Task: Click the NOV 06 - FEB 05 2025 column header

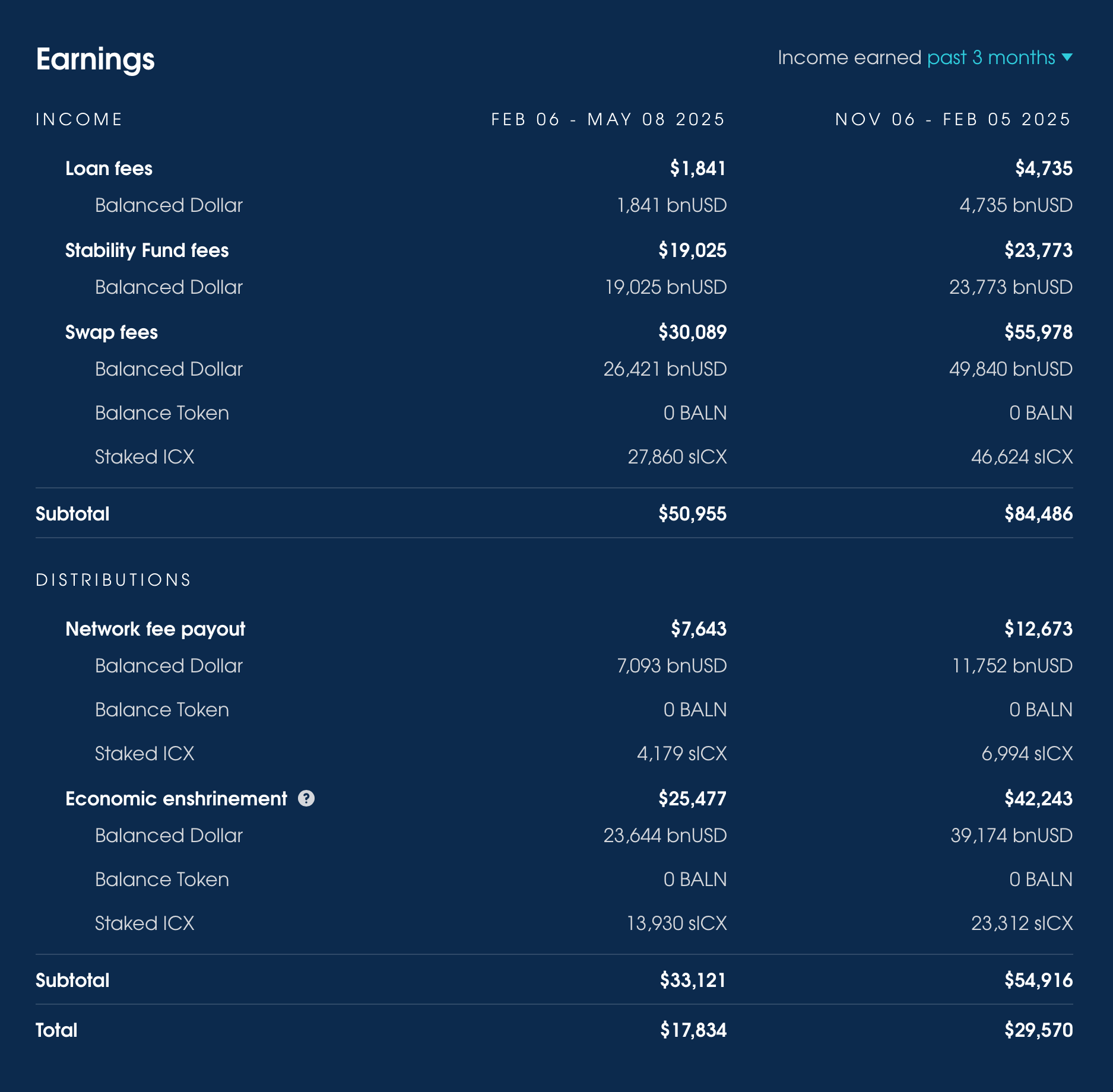Action: pyautogui.click(x=953, y=119)
